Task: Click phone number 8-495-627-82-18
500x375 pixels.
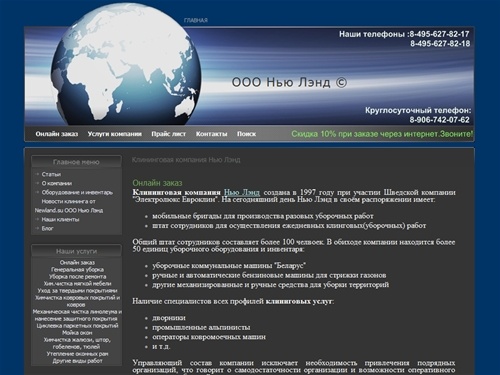Action: 440,44
